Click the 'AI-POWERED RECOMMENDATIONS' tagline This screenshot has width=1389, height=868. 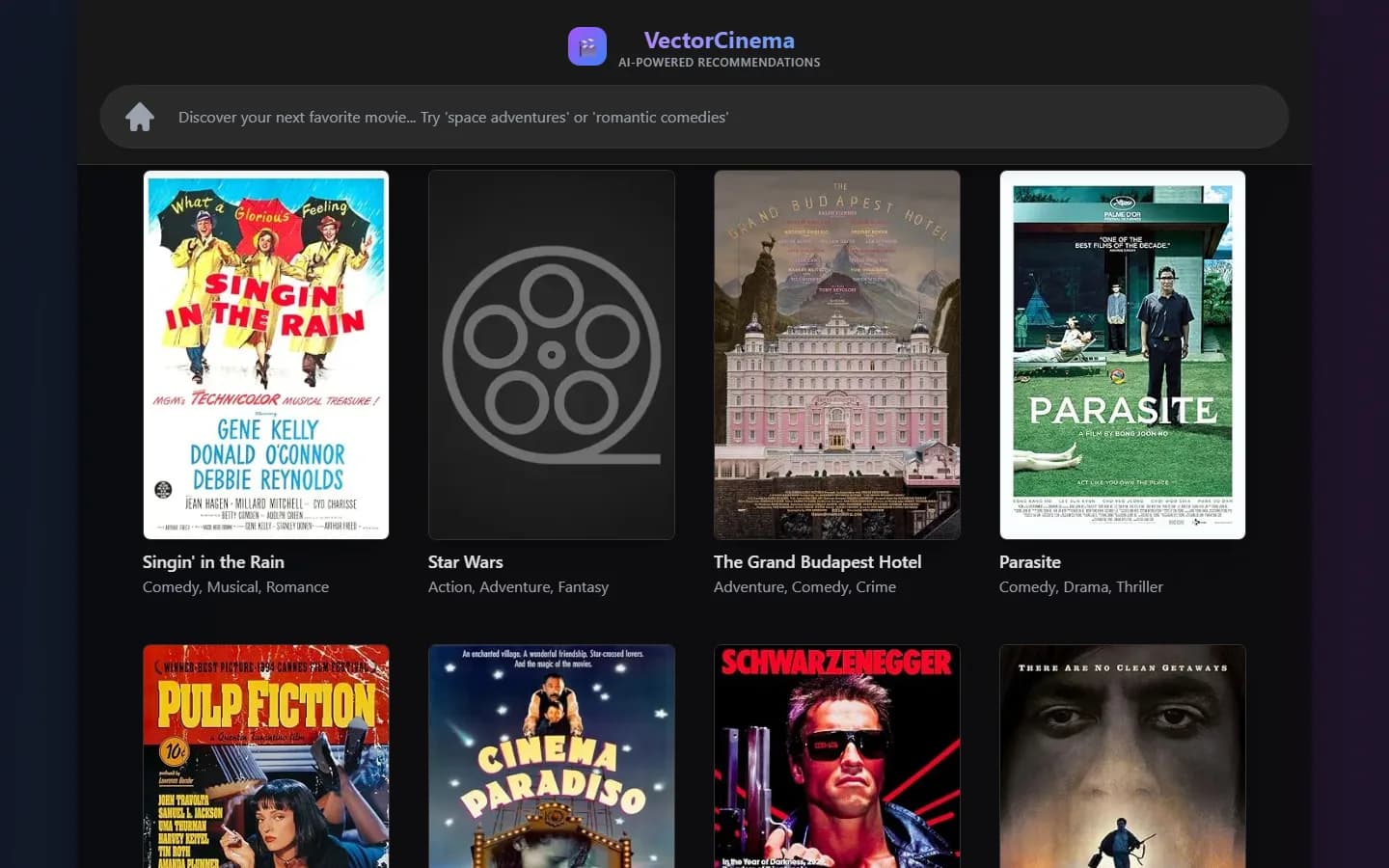(x=720, y=63)
